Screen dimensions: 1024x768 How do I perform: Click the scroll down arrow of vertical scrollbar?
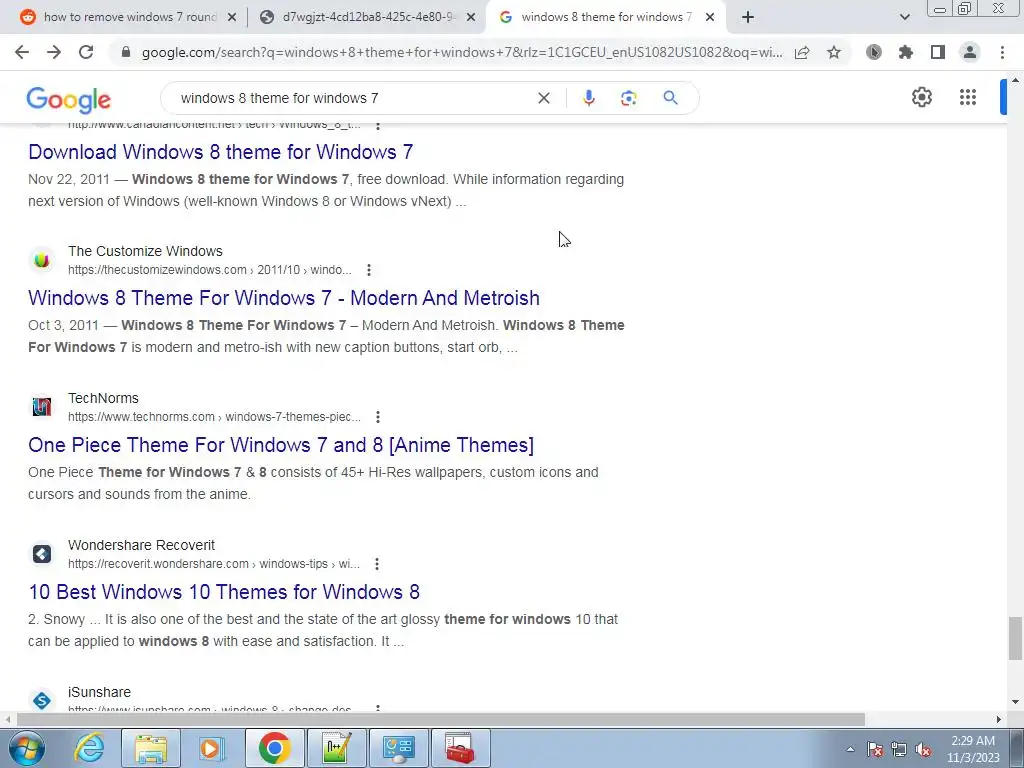pos(1015,702)
